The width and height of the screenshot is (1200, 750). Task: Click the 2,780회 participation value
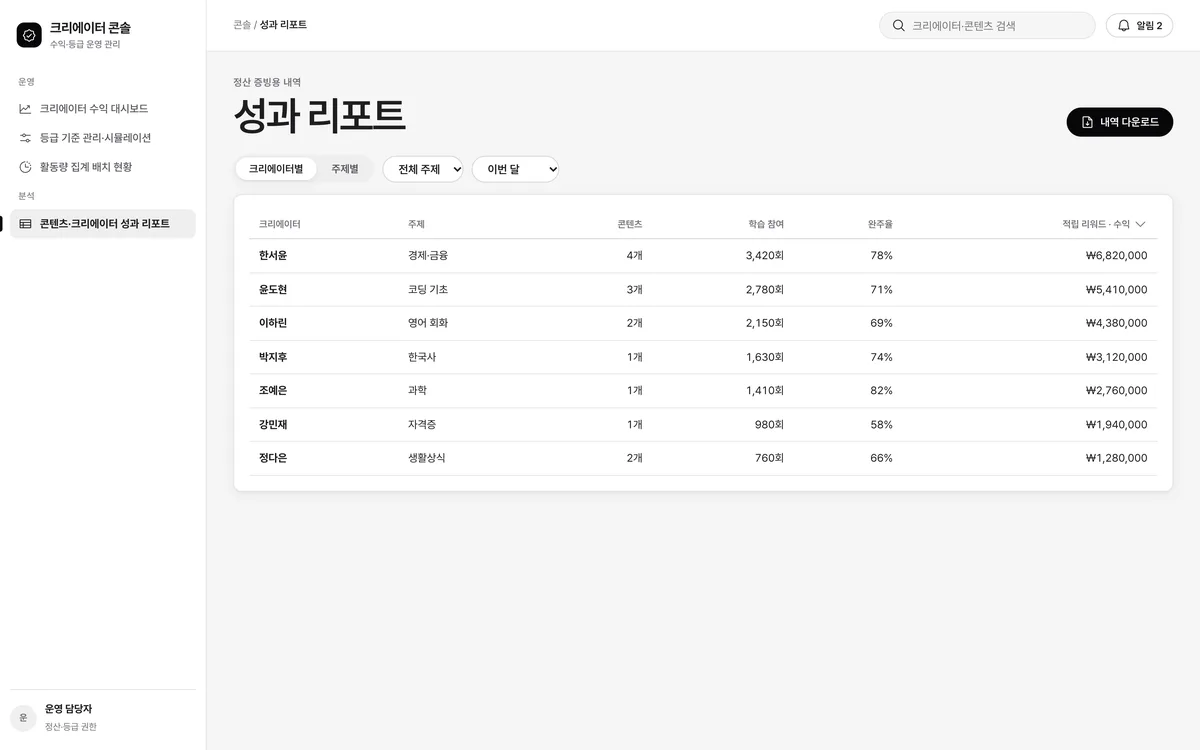(765, 290)
